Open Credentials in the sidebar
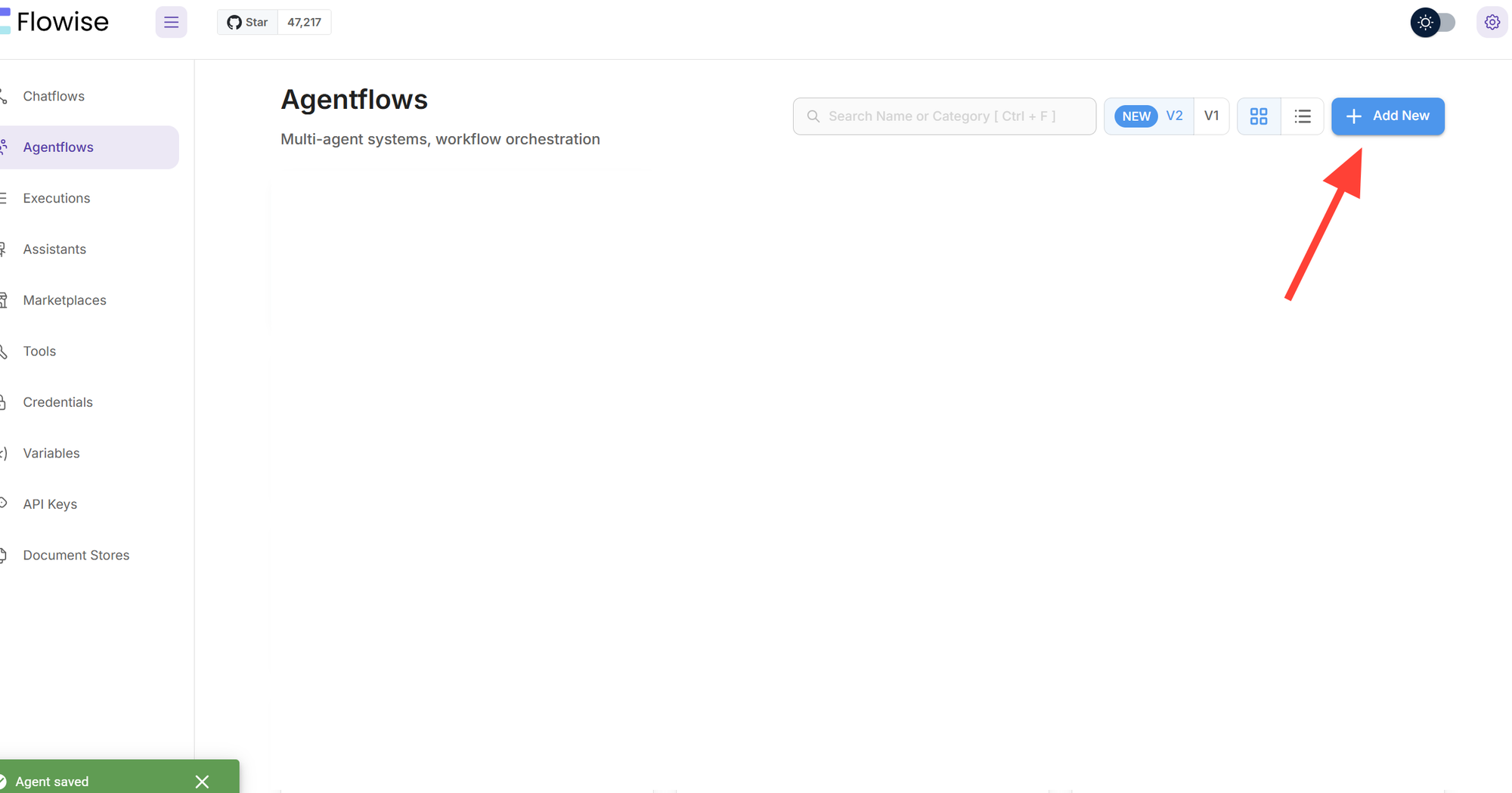The width and height of the screenshot is (1512, 793). coord(57,402)
